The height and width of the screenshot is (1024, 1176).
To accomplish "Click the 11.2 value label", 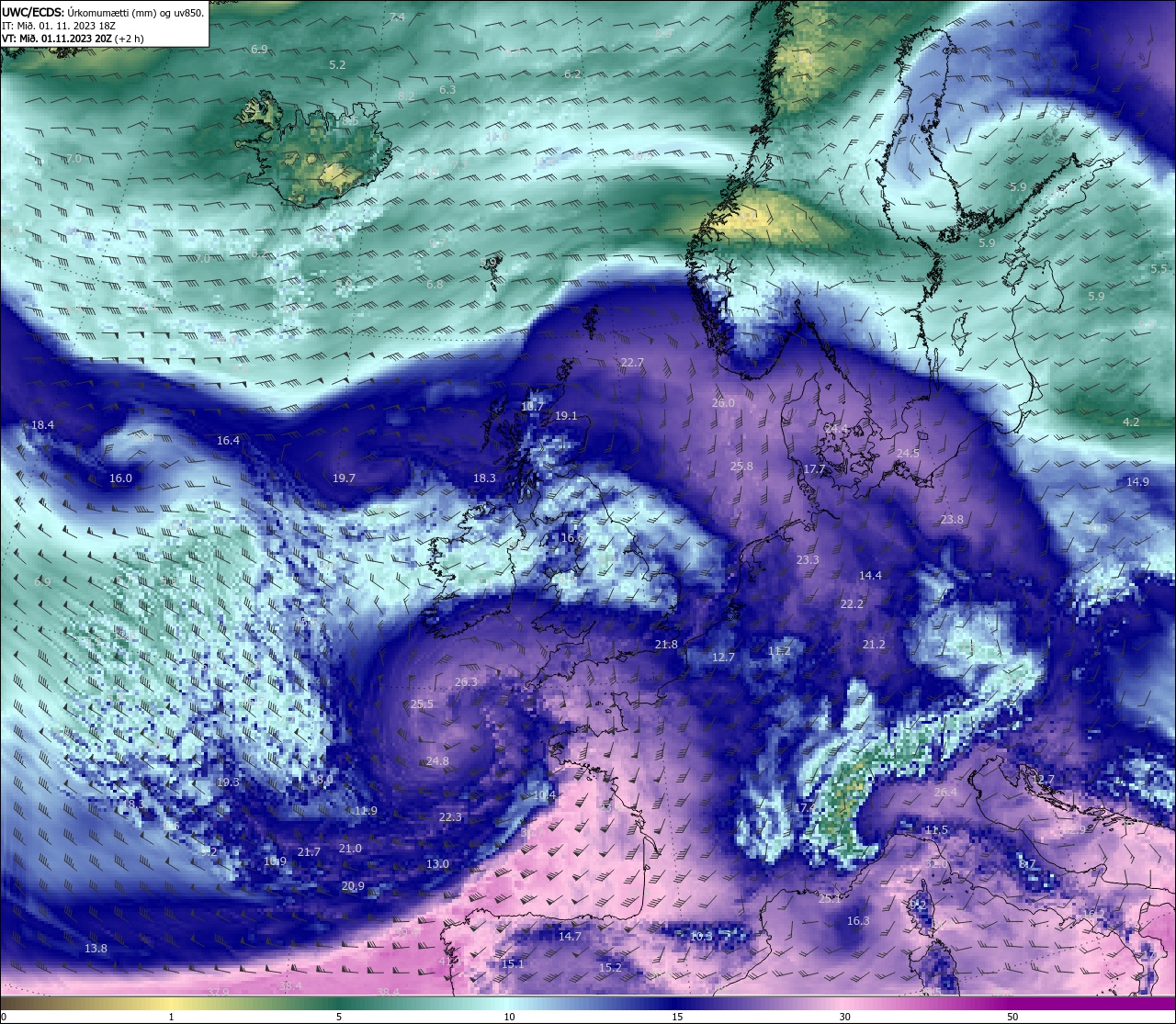I will (779, 651).
